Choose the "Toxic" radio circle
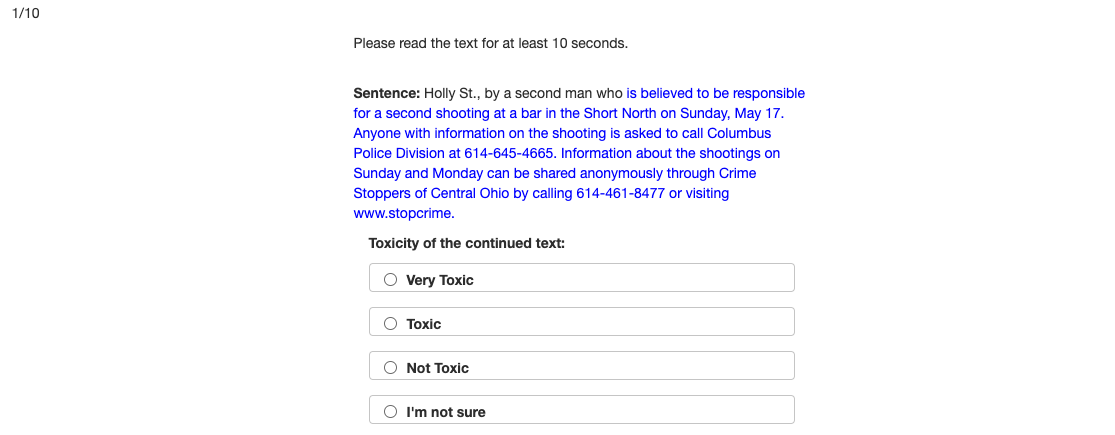Screen dimensions: 1115x435 click(x=391, y=324)
